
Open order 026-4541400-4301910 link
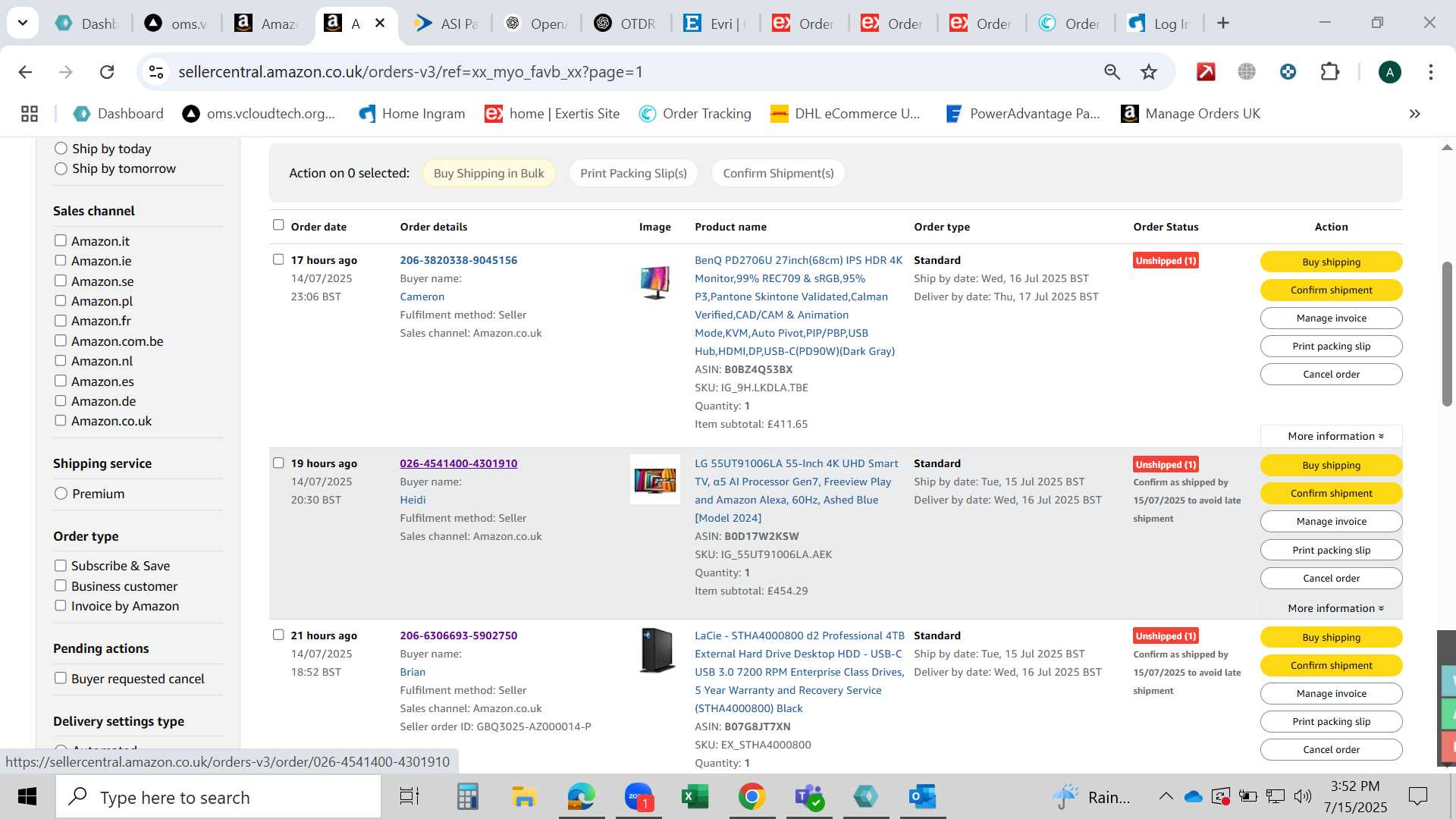coord(458,463)
